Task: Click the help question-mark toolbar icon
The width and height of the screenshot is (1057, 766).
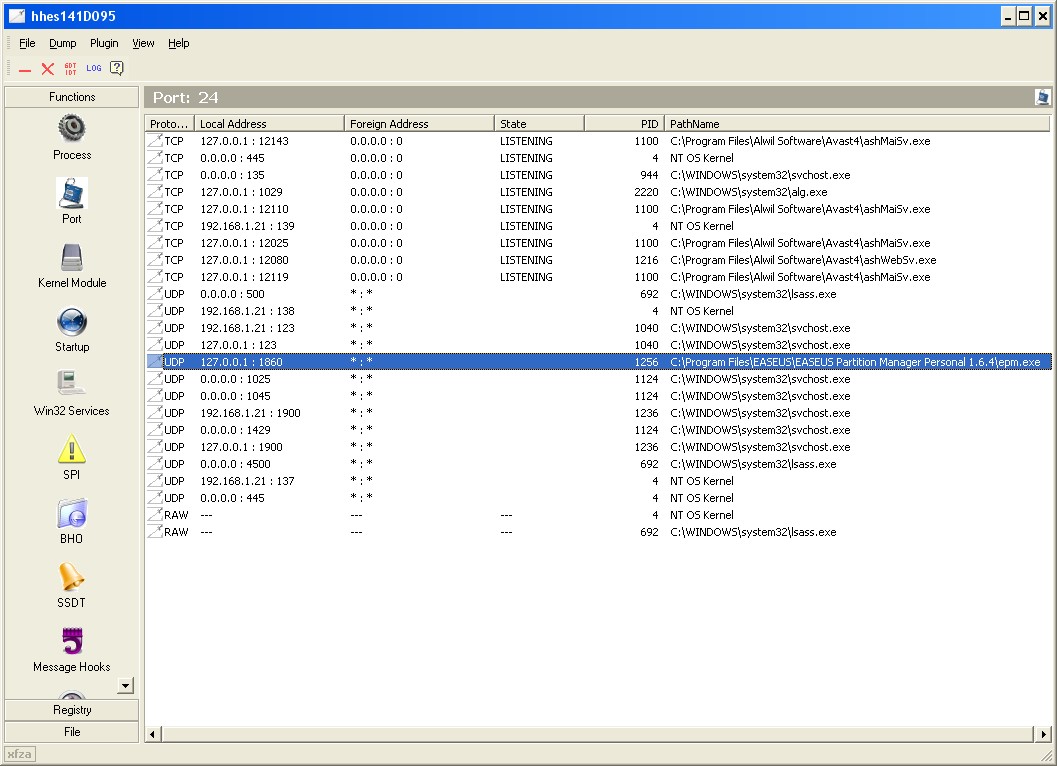Action: (x=117, y=68)
